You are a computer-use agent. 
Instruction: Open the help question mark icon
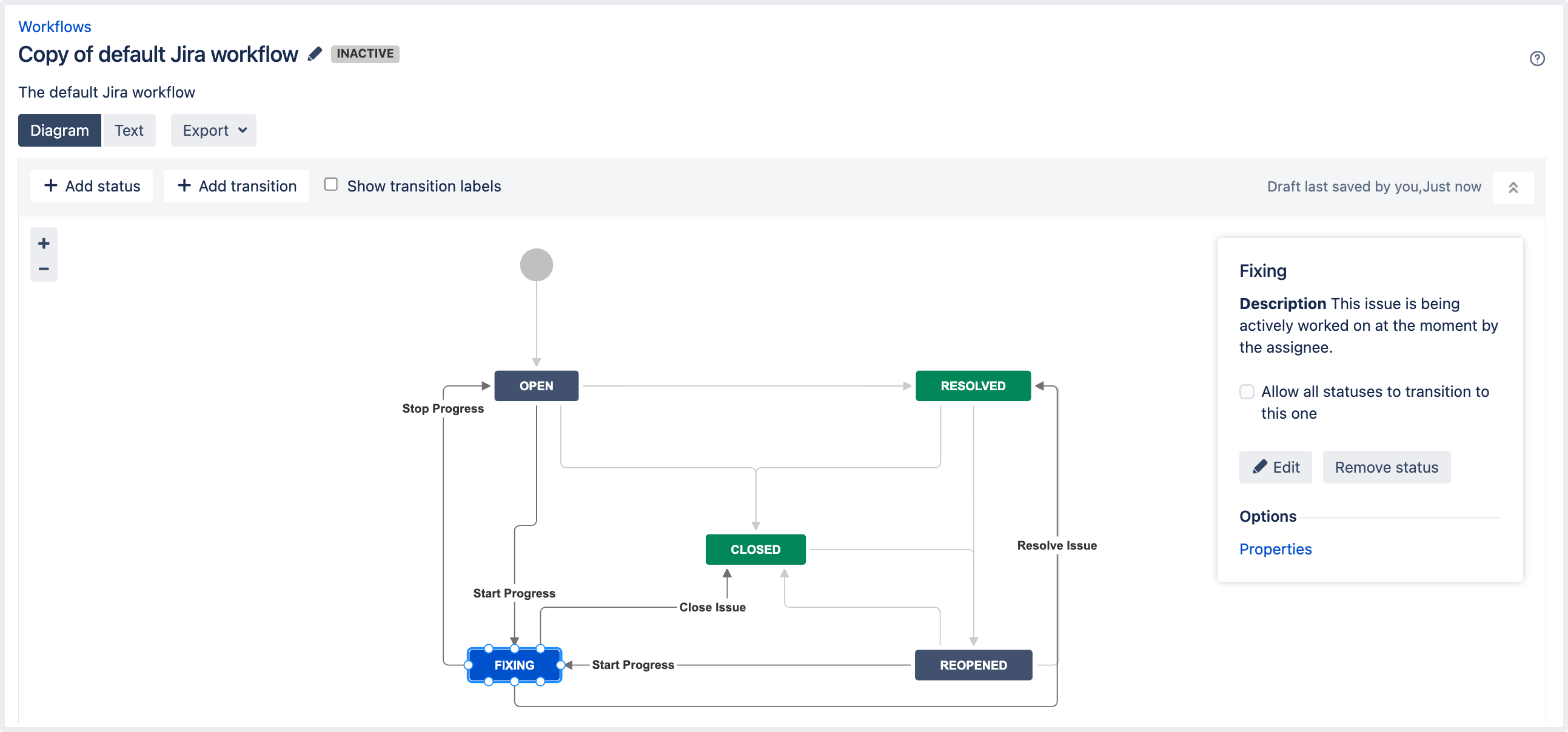pos(1536,58)
